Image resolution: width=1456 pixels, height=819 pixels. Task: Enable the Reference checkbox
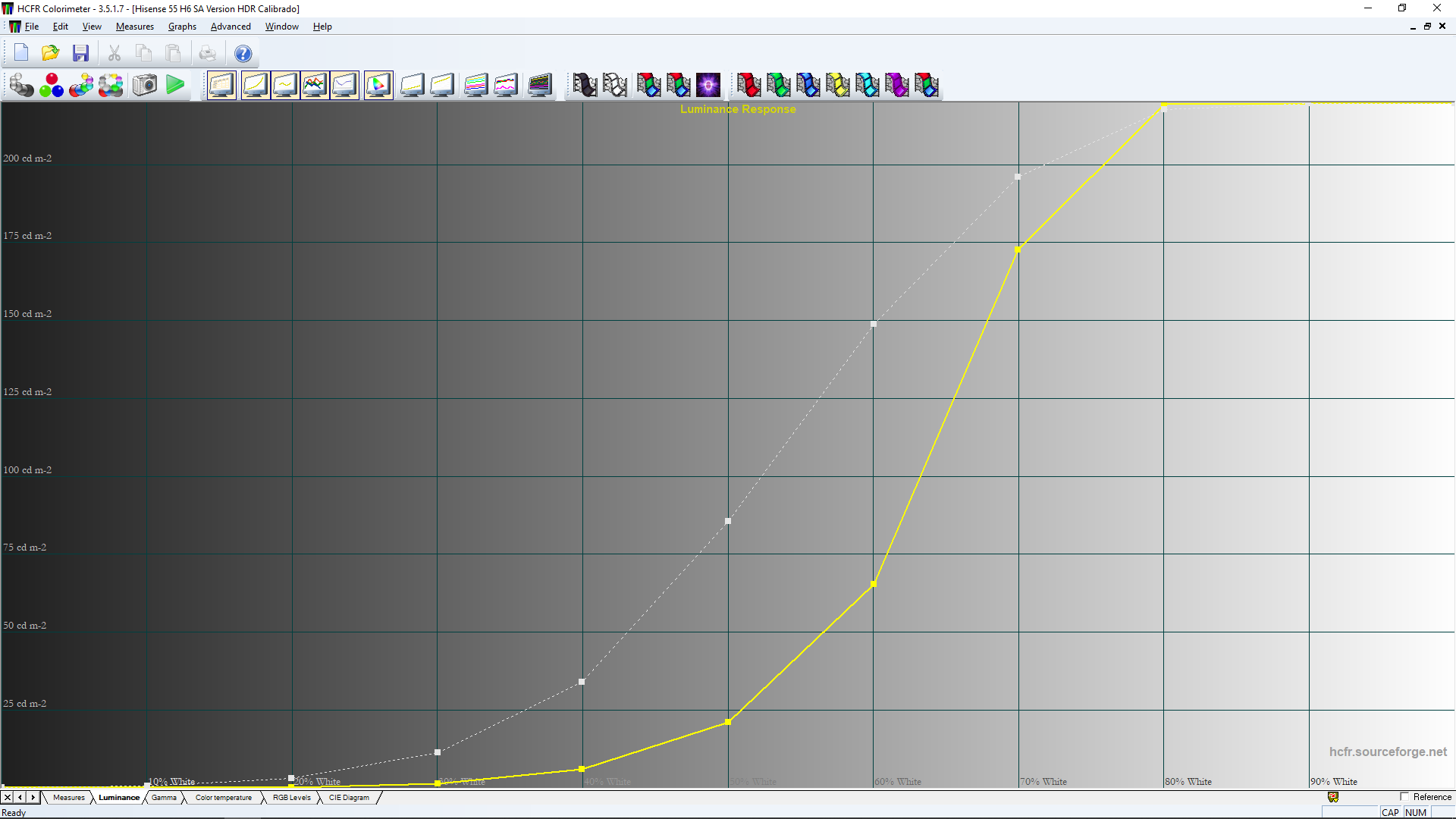pyautogui.click(x=1404, y=797)
